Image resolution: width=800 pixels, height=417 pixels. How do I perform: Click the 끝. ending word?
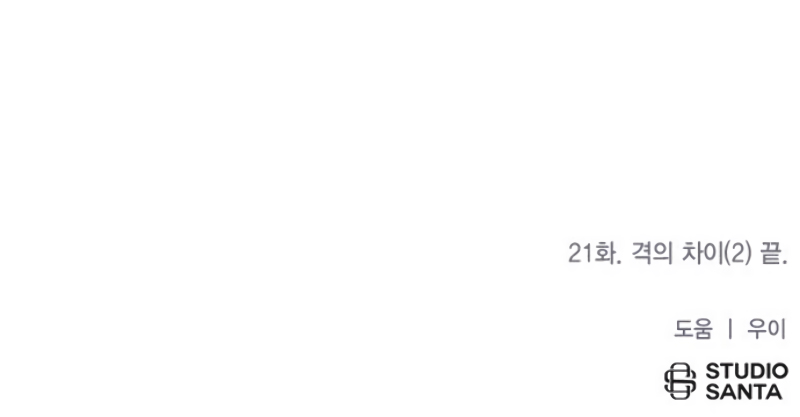774,253
